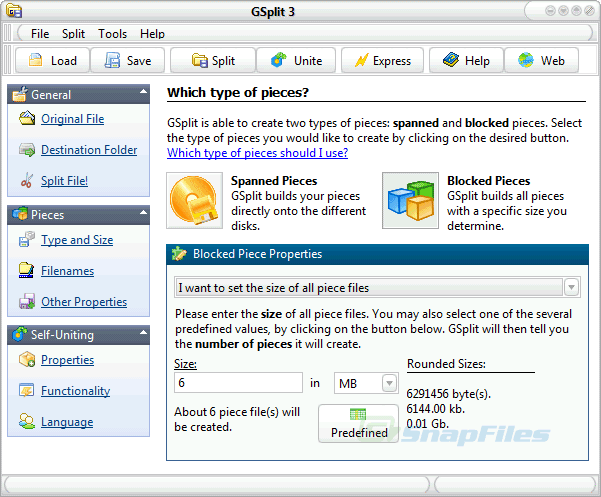Open 'Which type of pieces should I use?' link

pyautogui.click(x=257, y=153)
